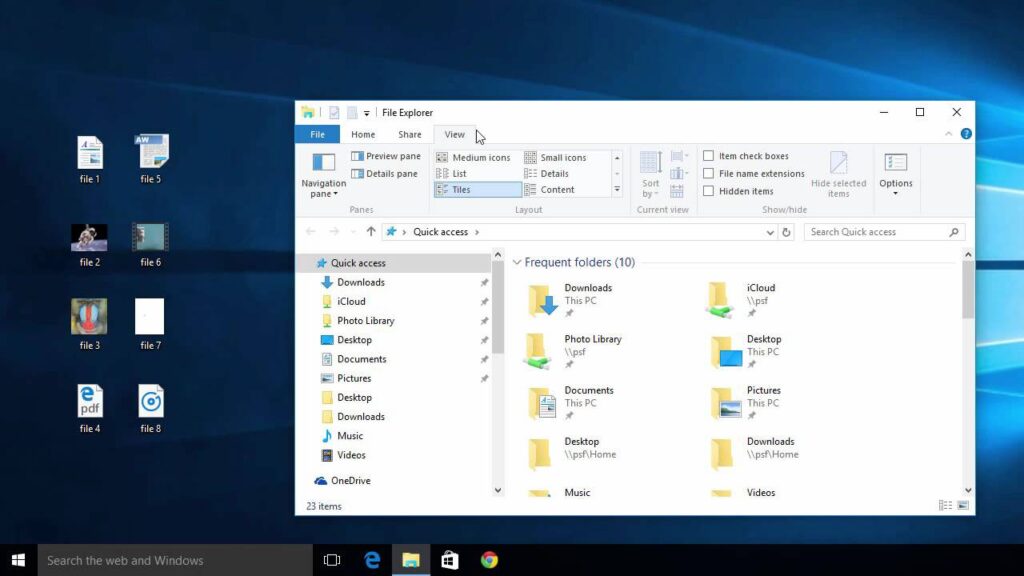Open Microsoft Edge from the taskbar
This screenshot has width=1024, height=576.
click(x=371, y=560)
